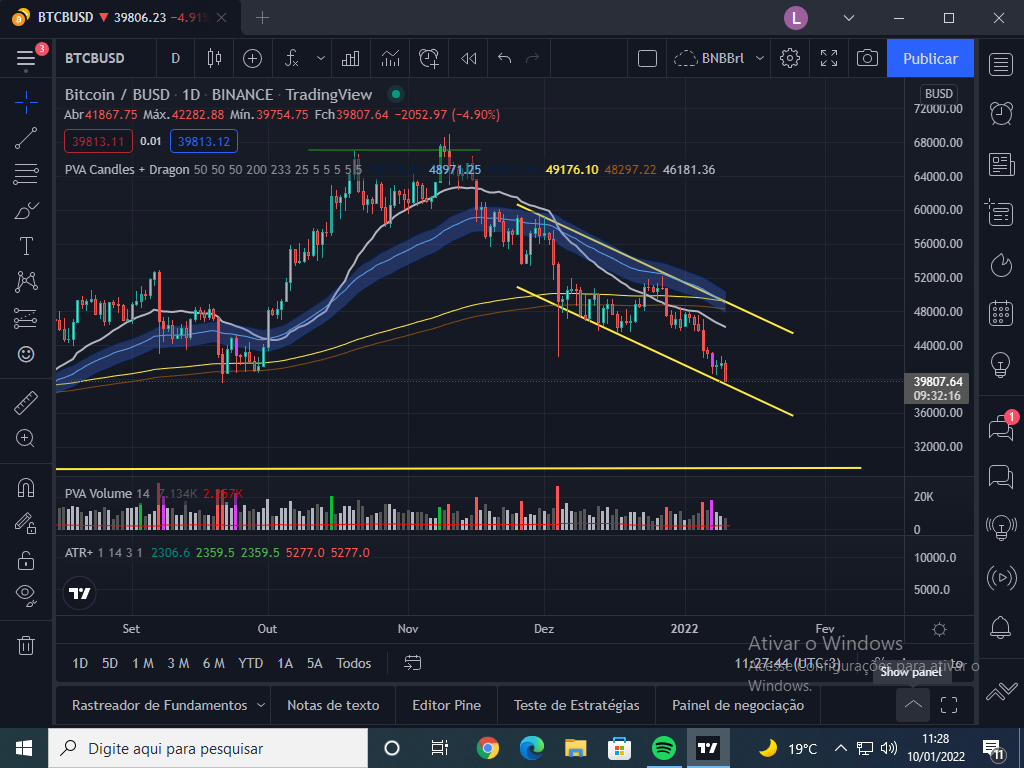
Task: Expand the BNBBrl layout dropdown arrow
Action: coord(760,58)
